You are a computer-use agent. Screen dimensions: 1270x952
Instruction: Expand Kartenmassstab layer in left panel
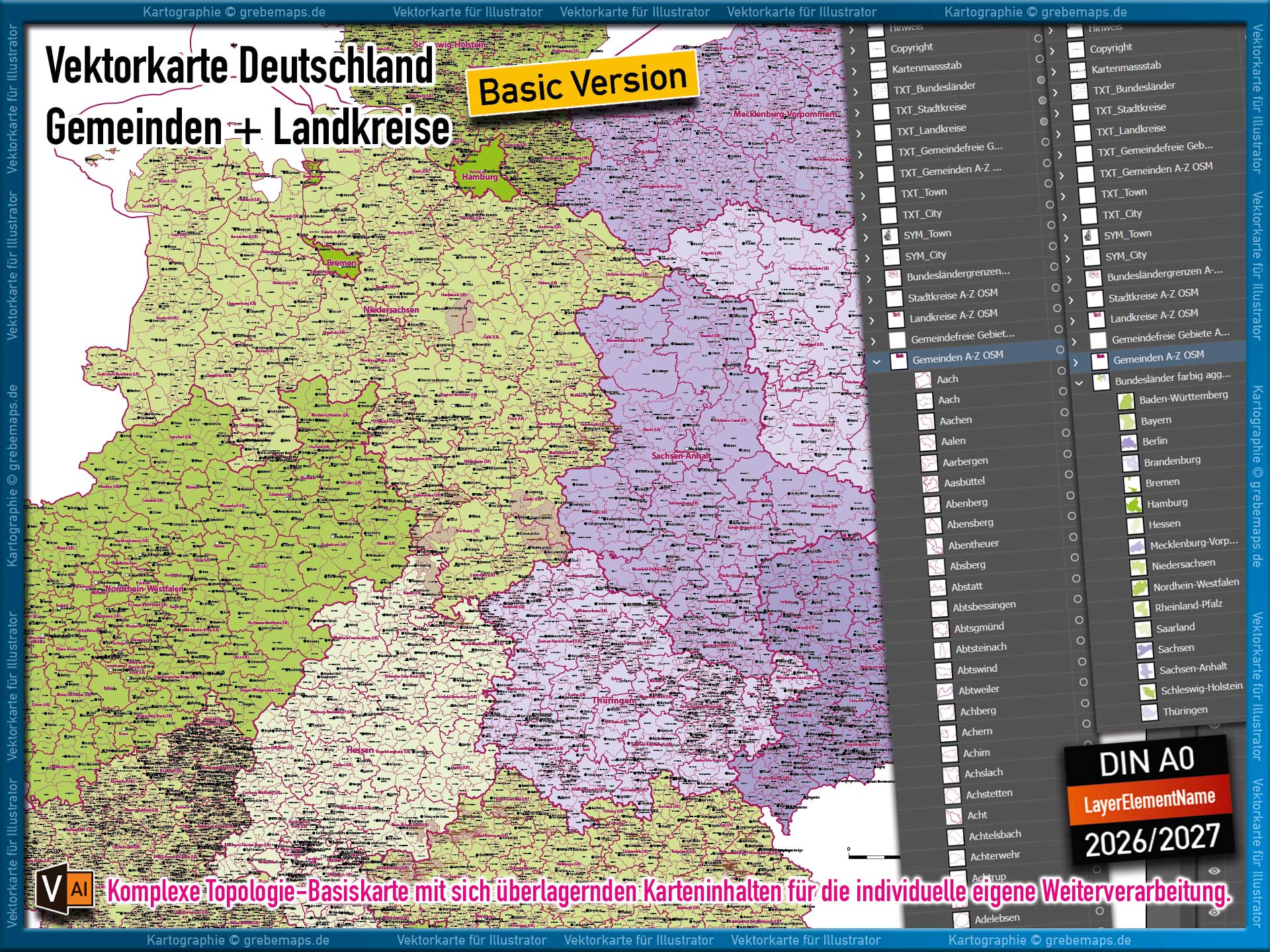point(854,71)
